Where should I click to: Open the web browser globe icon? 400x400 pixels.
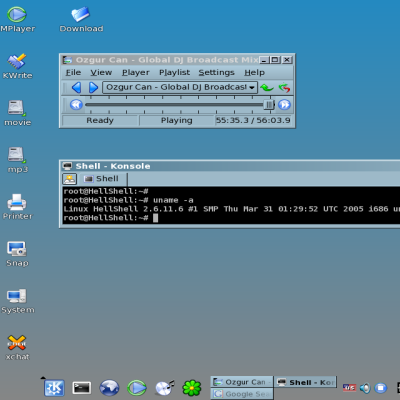(x=109, y=388)
